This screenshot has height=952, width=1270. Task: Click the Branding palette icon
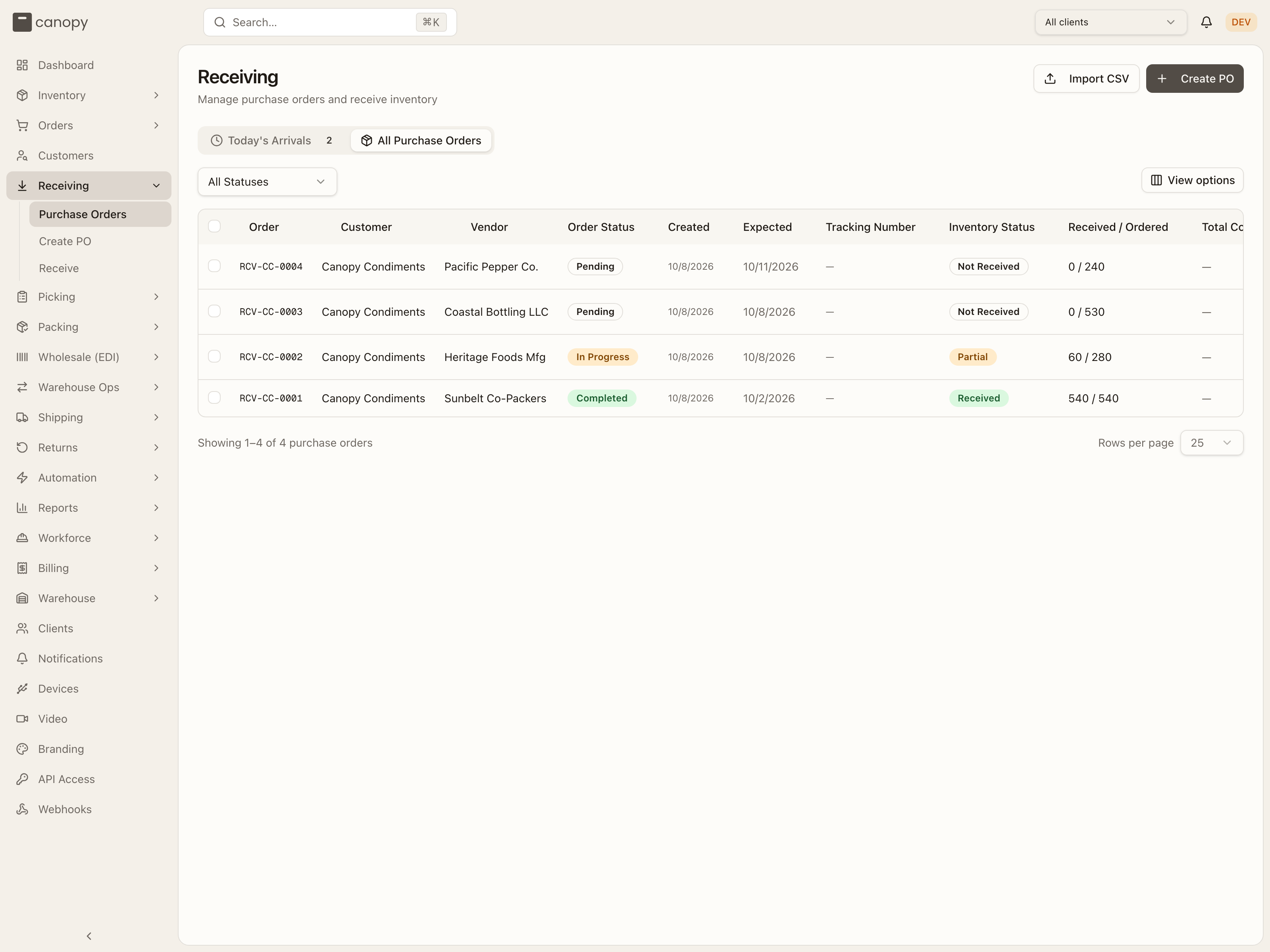coord(22,749)
